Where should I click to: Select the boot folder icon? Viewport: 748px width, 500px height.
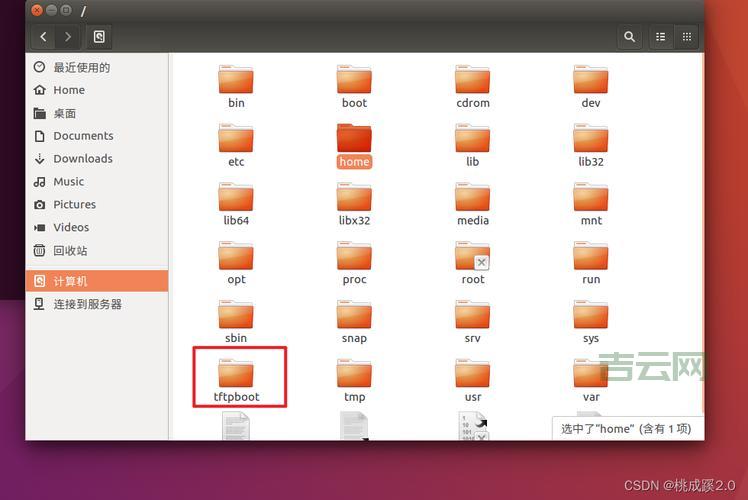pyautogui.click(x=354, y=81)
